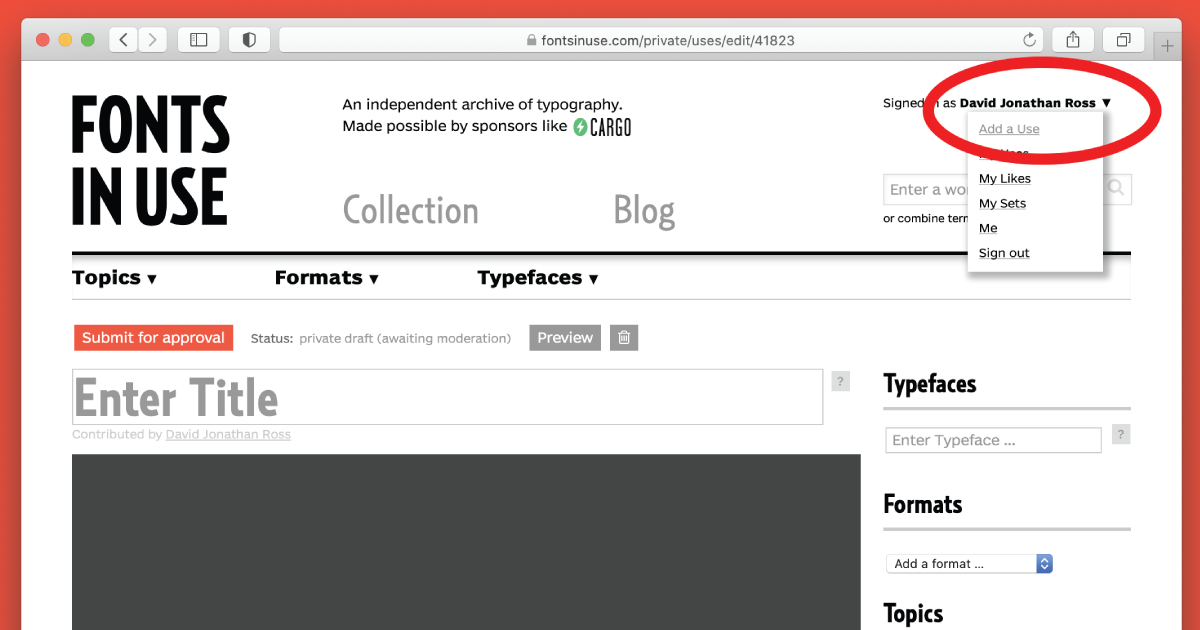Go back with Safari back arrow
Viewport: 1200px width, 630px height.
tap(123, 40)
